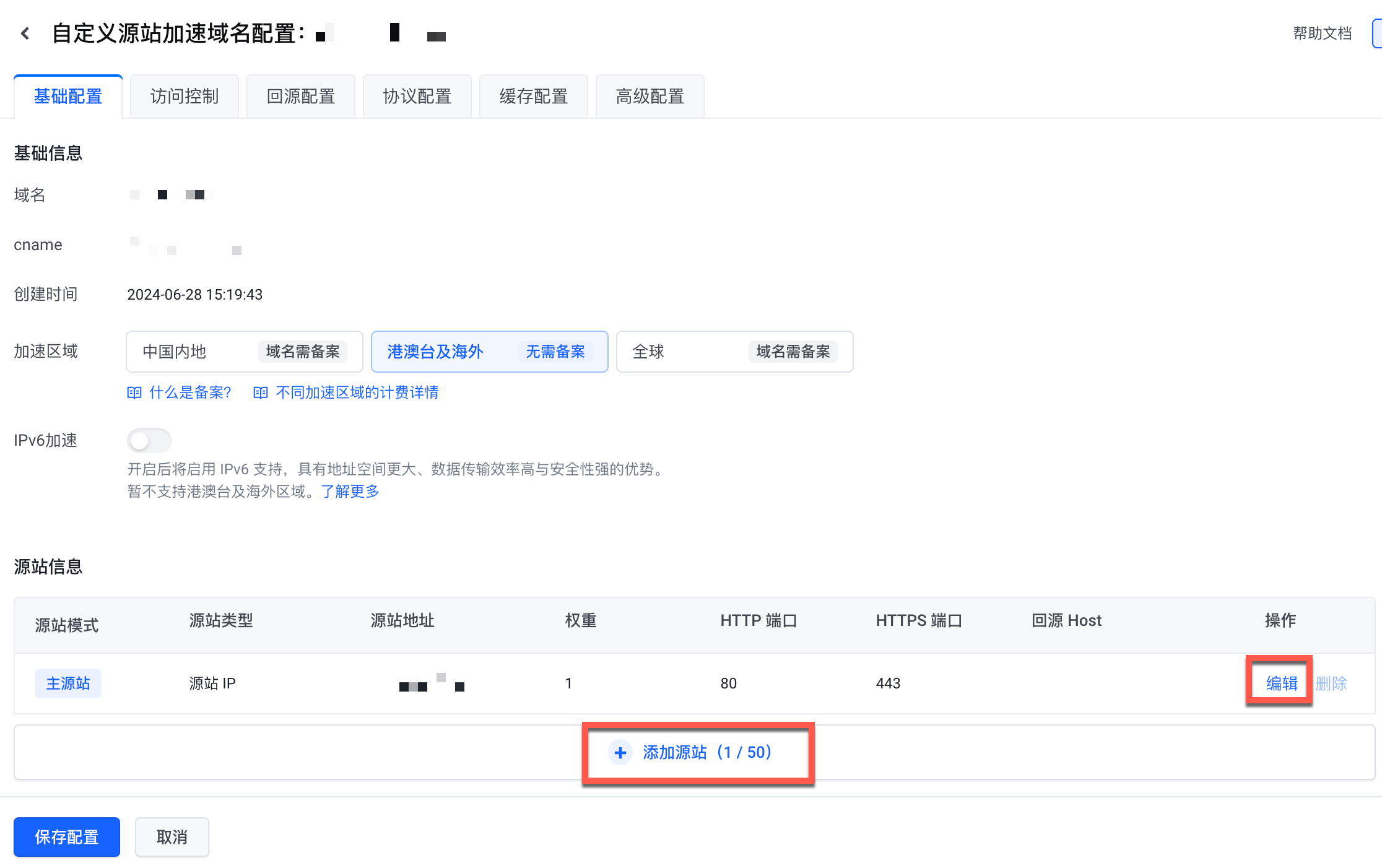Open the 回源配置 tab
The width and height of the screenshot is (1382, 868).
pyautogui.click(x=301, y=97)
